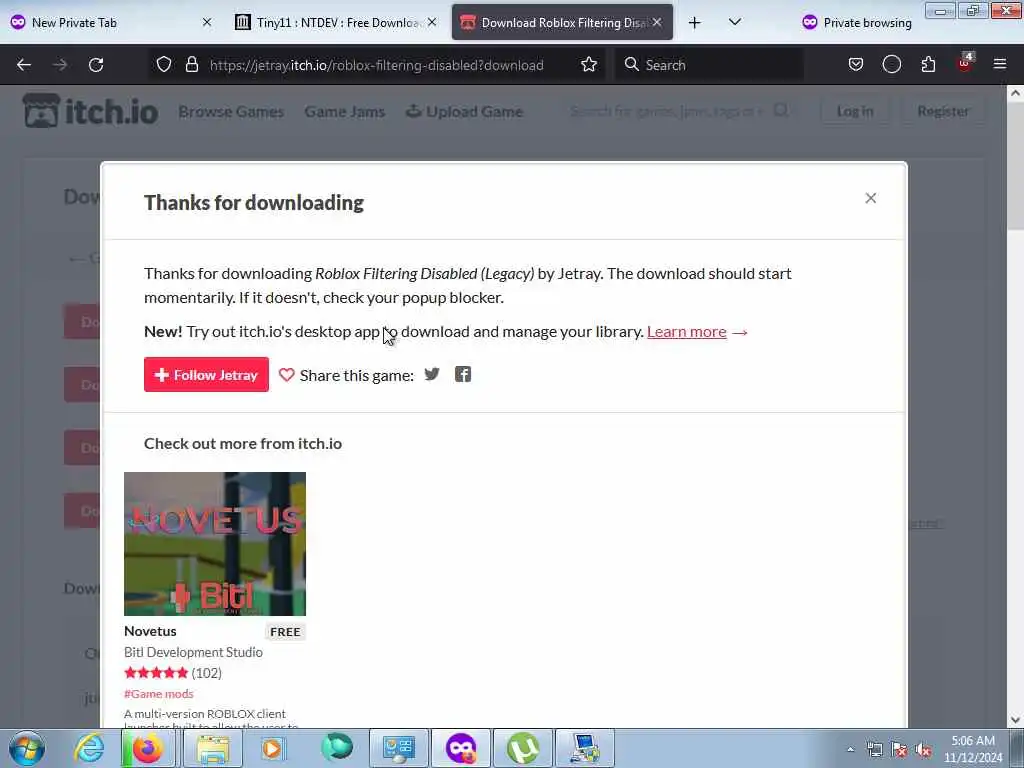Close the New Private Tab
This screenshot has width=1024, height=768.
(x=206, y=23)
